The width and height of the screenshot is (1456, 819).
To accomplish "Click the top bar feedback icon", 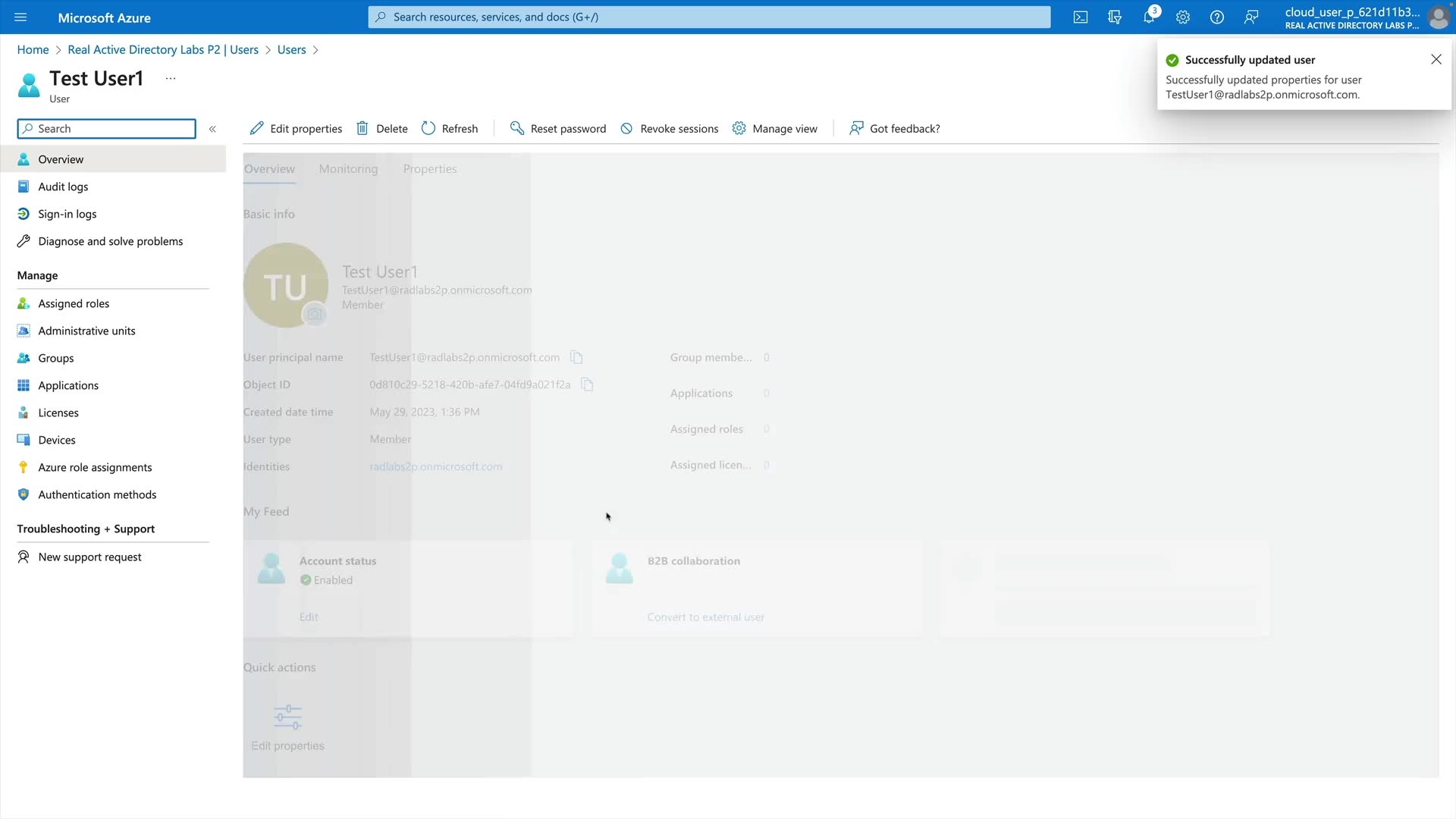I will pyautogui.click(x=1251, y=17).
